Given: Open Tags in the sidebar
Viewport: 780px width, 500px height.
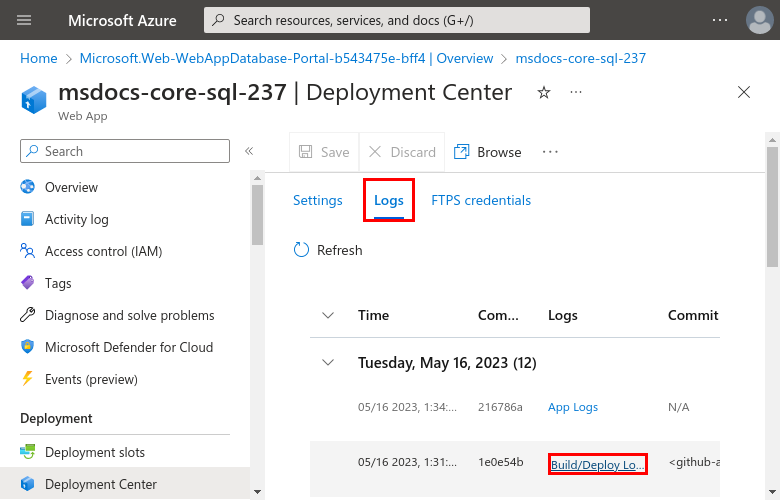Looking at the screenshot, I should [58, 283].
